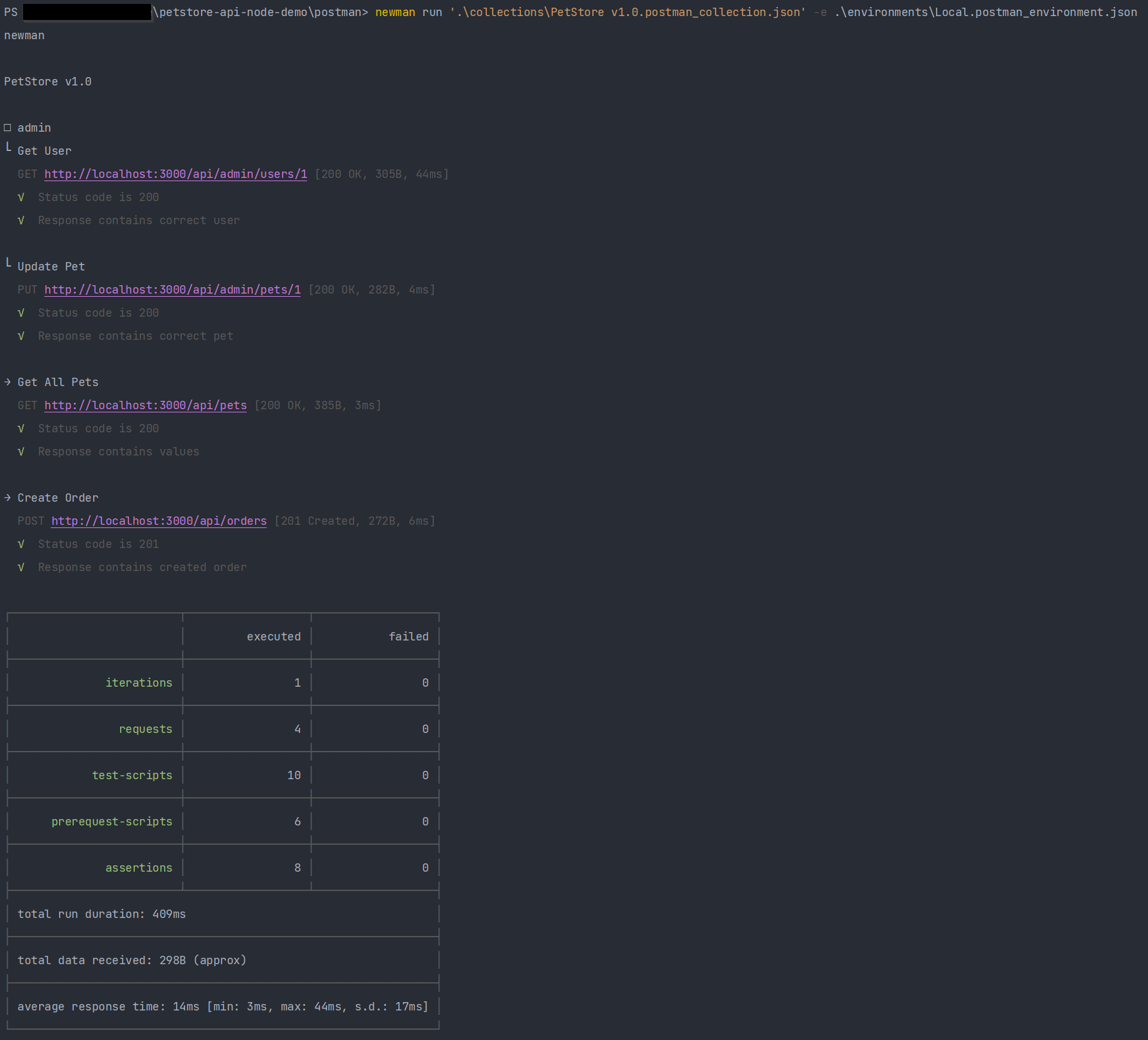
Task: Click the check mark beside 'Response contains created order'
Action: point(21,567)
